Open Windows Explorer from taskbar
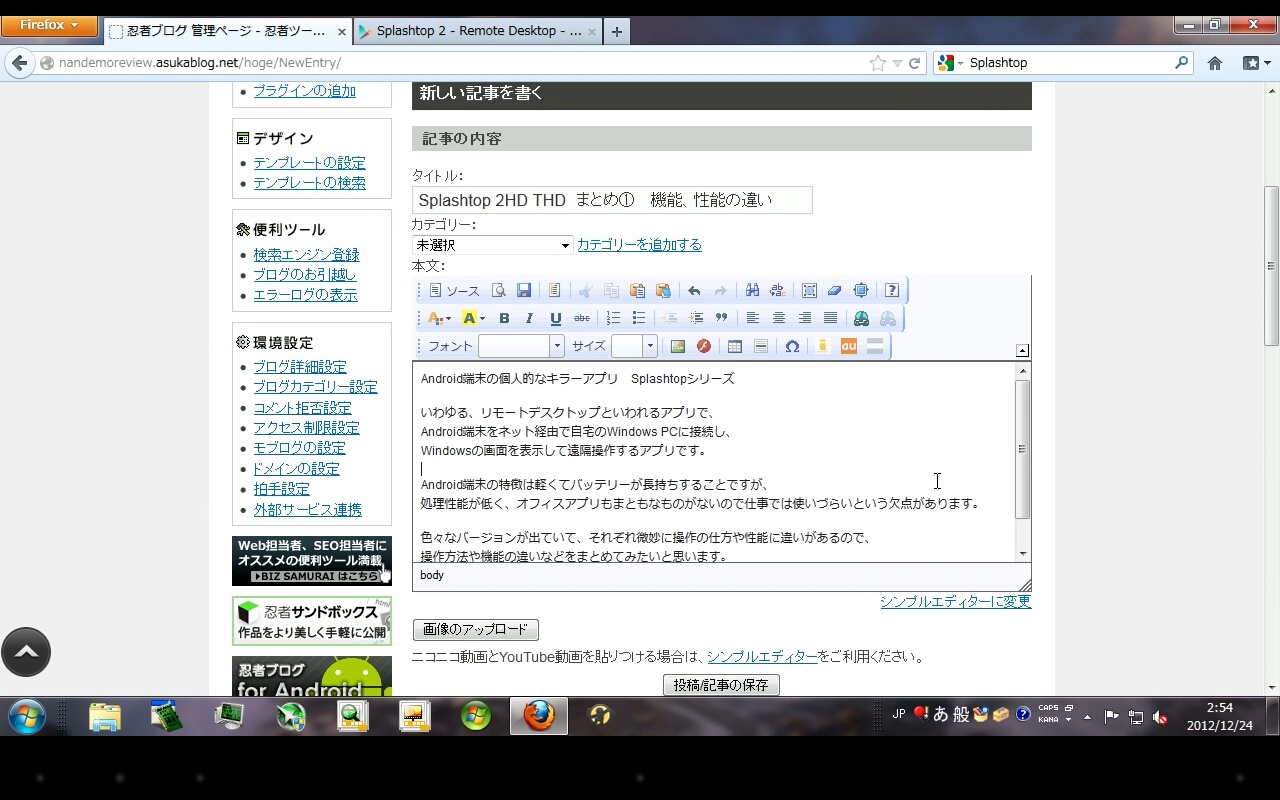The height and width of the screenshot is (800, 1280). pos(104,716)
